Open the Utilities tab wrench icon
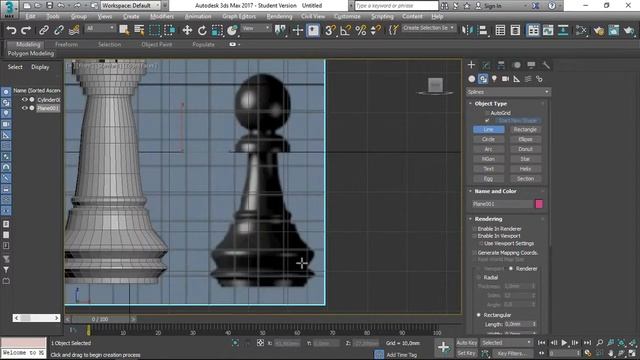The height and width of the screenshot is (360, 640). point(546,65)
